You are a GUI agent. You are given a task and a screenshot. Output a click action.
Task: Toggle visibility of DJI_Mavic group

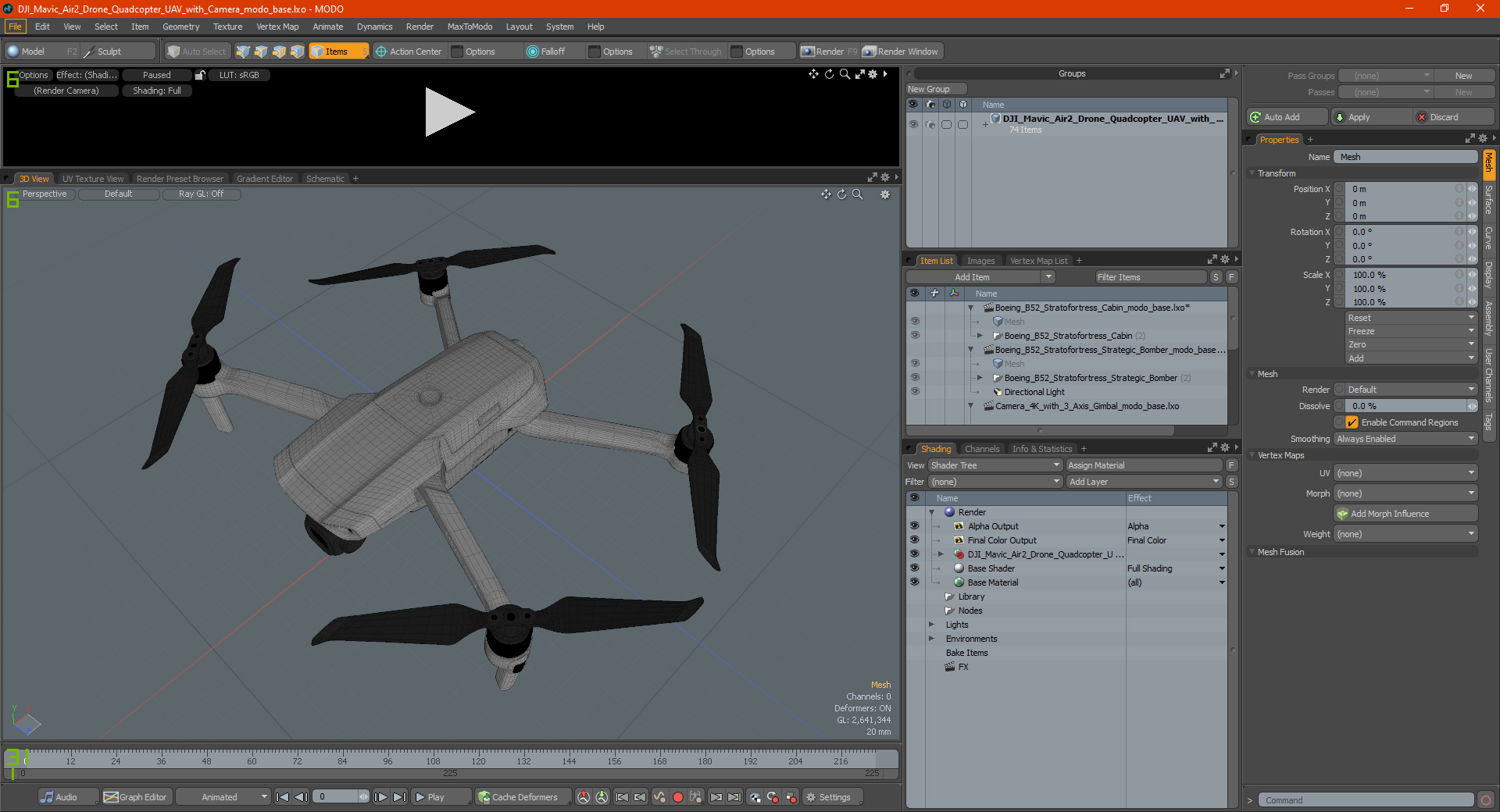pos(913,124)
